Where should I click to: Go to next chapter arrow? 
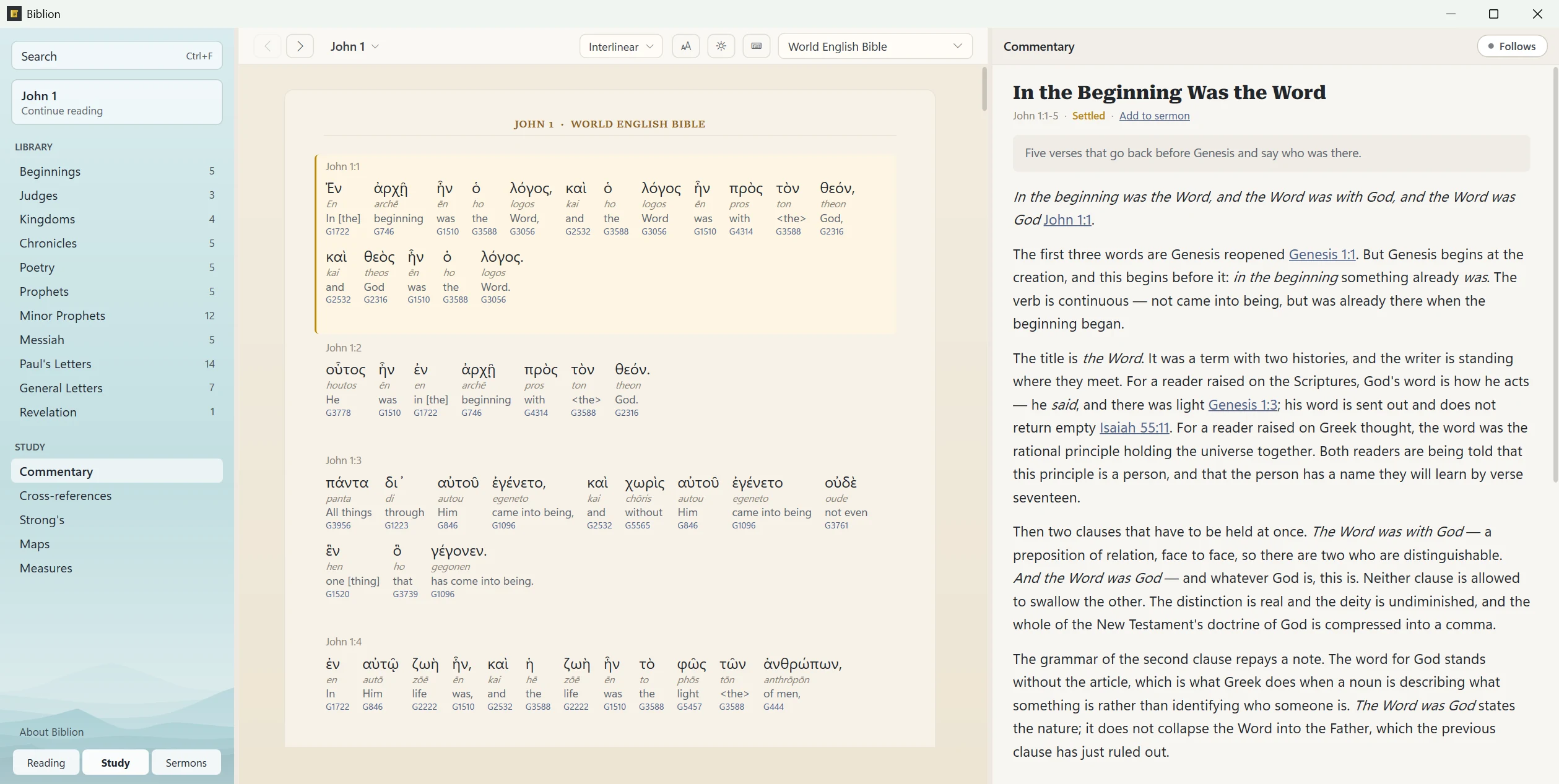(300, 46)
